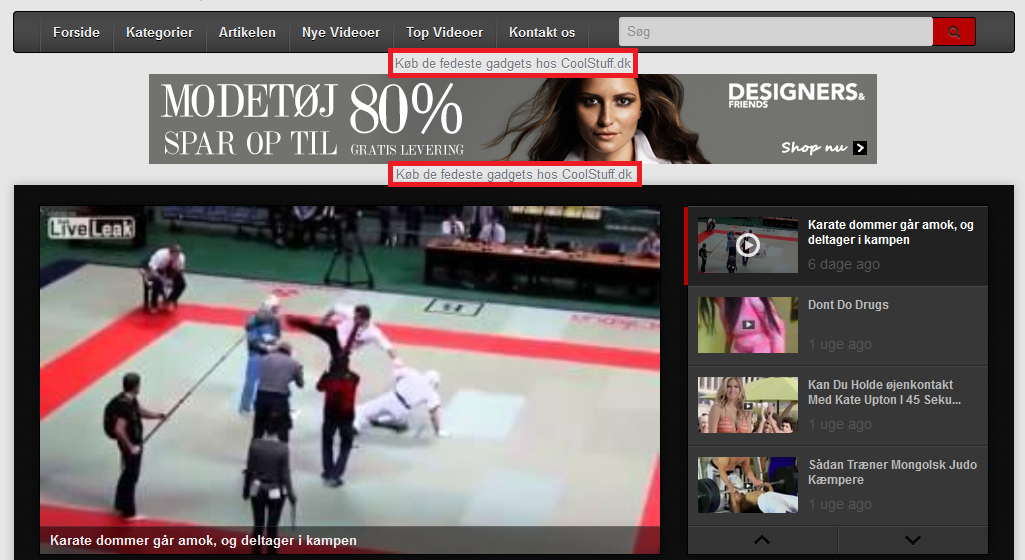Screen dimensions: 1025x560
Task: Select Top Videoer in navigation
Action: (444, 32)
